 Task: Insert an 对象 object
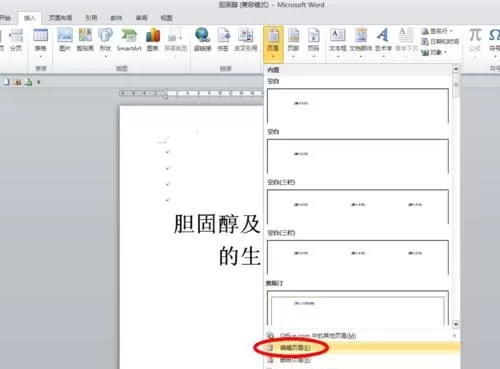pos(434,52)
